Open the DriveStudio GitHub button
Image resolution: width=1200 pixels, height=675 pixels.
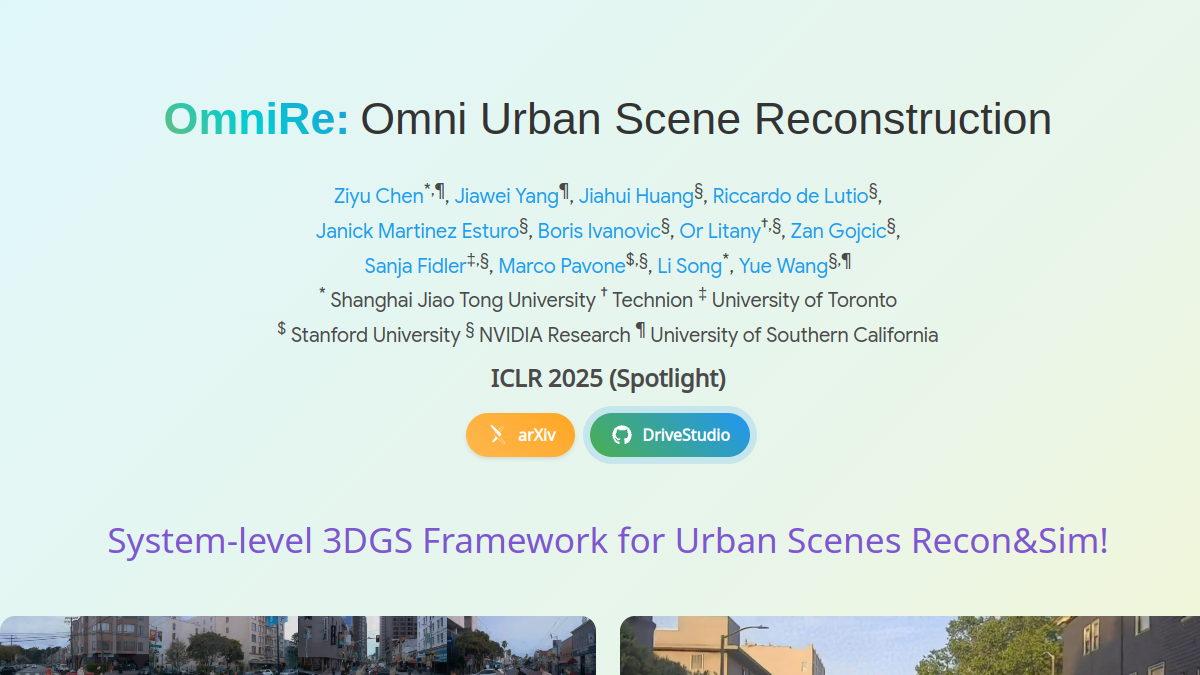point(670,435)
